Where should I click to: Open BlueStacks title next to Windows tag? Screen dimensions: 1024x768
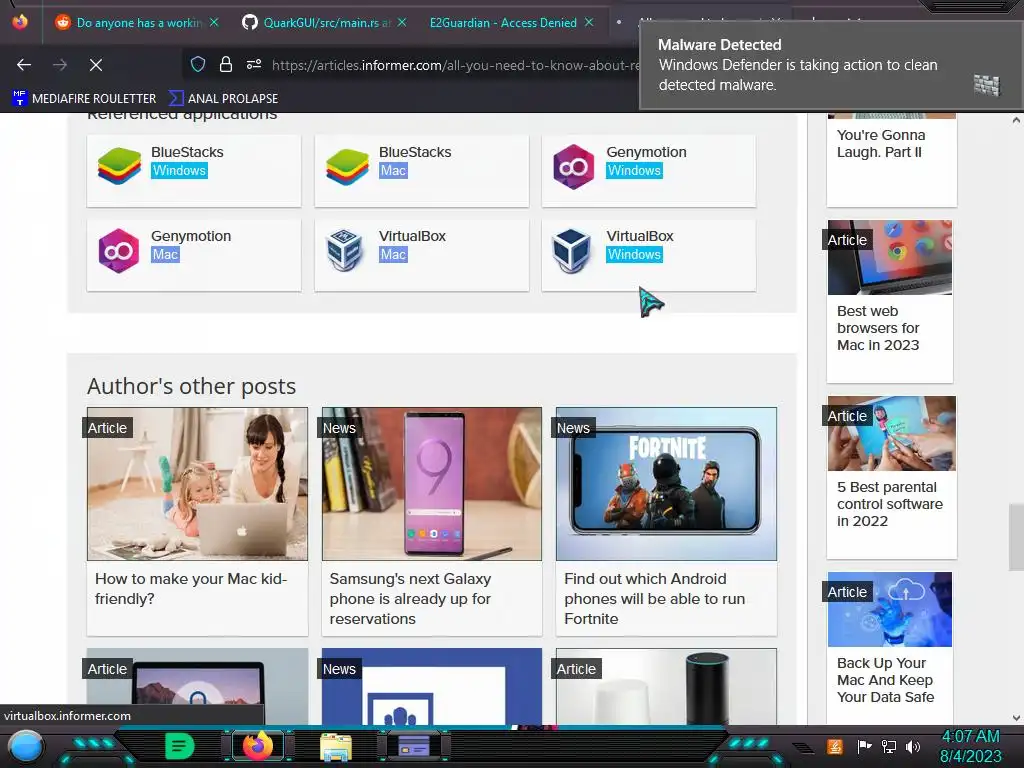(187, 152)
